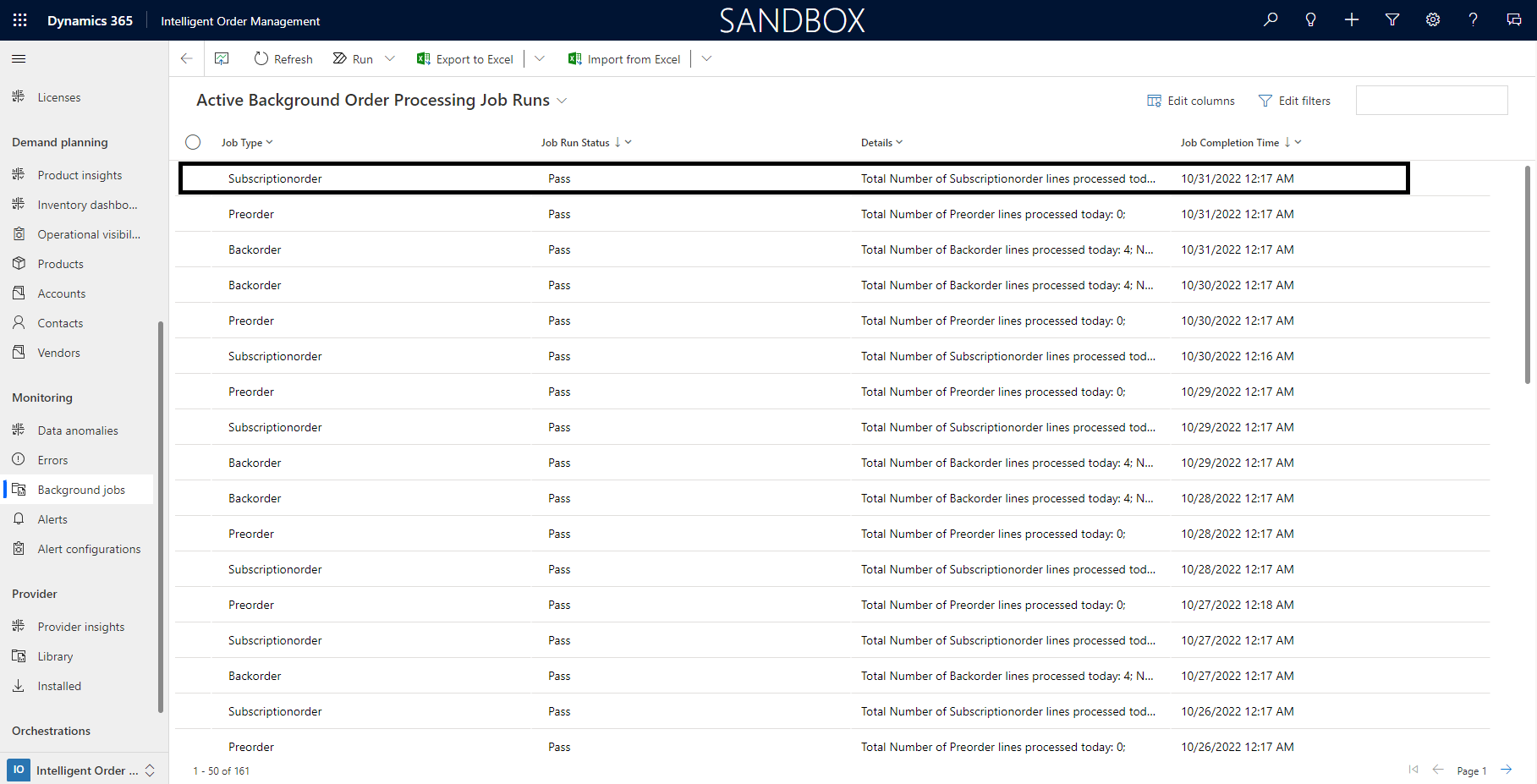Open the app launcher waffle menu
The width and height of the screenshot is (1537, 784).
[19, 19]
